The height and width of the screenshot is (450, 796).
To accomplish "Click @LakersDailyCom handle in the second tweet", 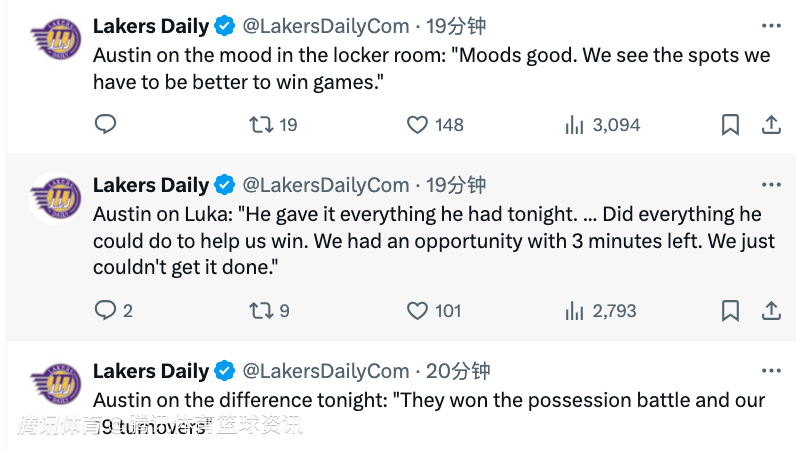I will [x=327, y=185].
